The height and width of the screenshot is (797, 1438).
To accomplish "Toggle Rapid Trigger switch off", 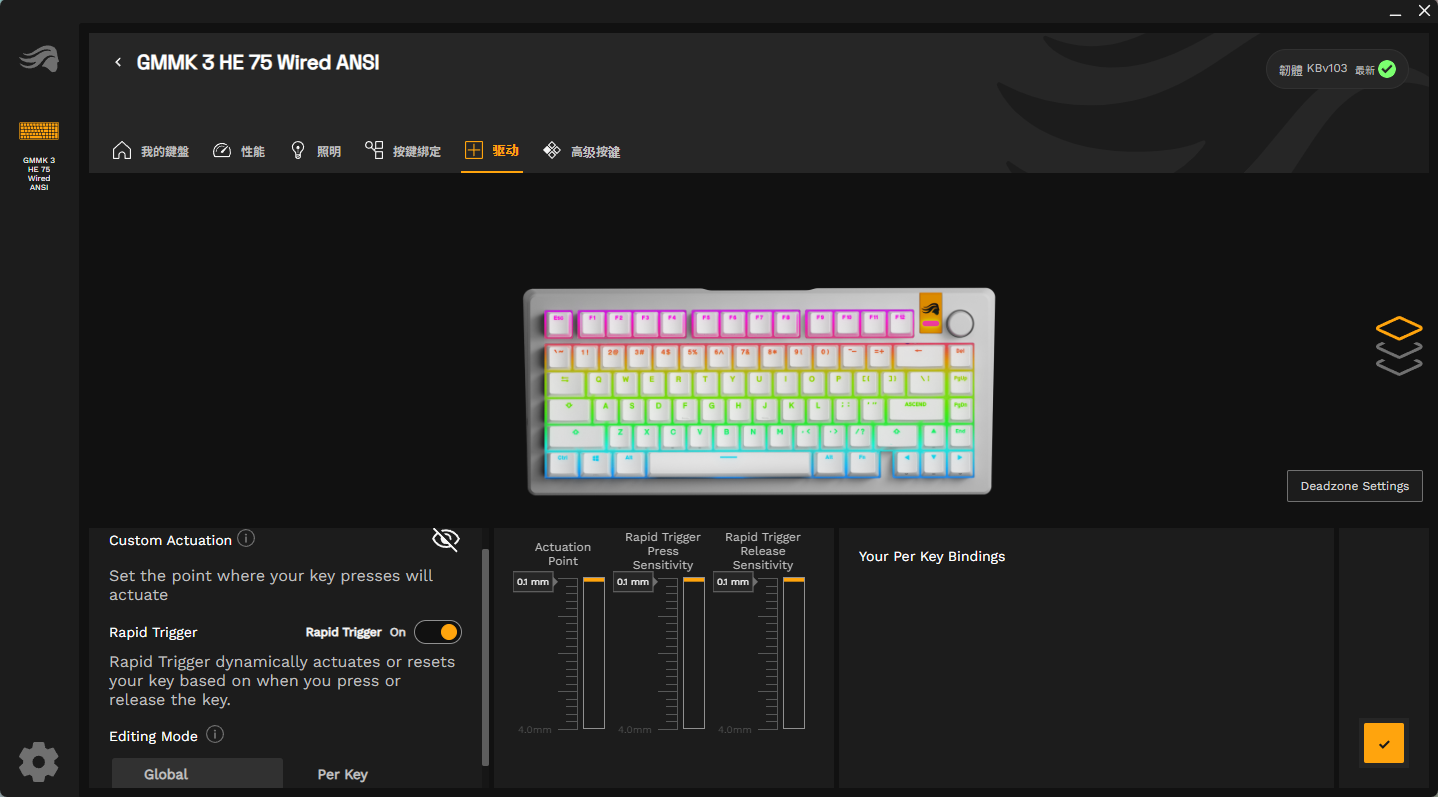I will click(438, 632).
